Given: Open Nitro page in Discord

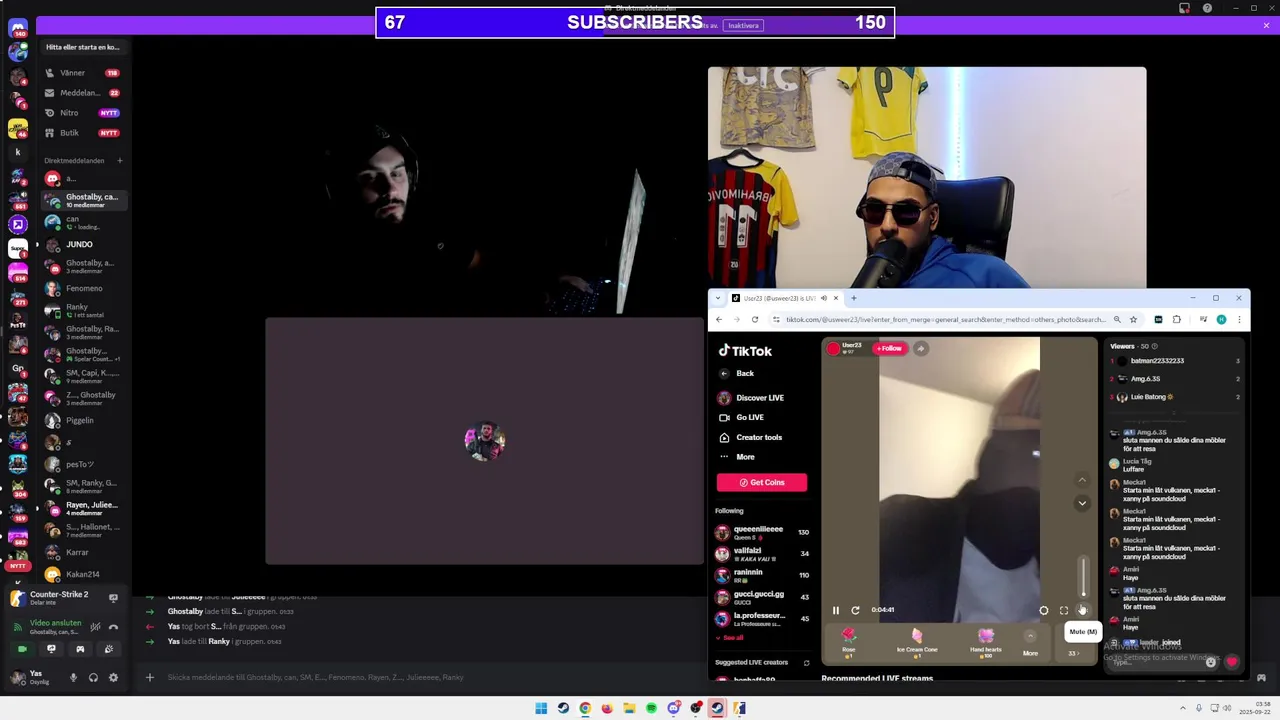Looking at the screenshot, I should coord(82,113).
